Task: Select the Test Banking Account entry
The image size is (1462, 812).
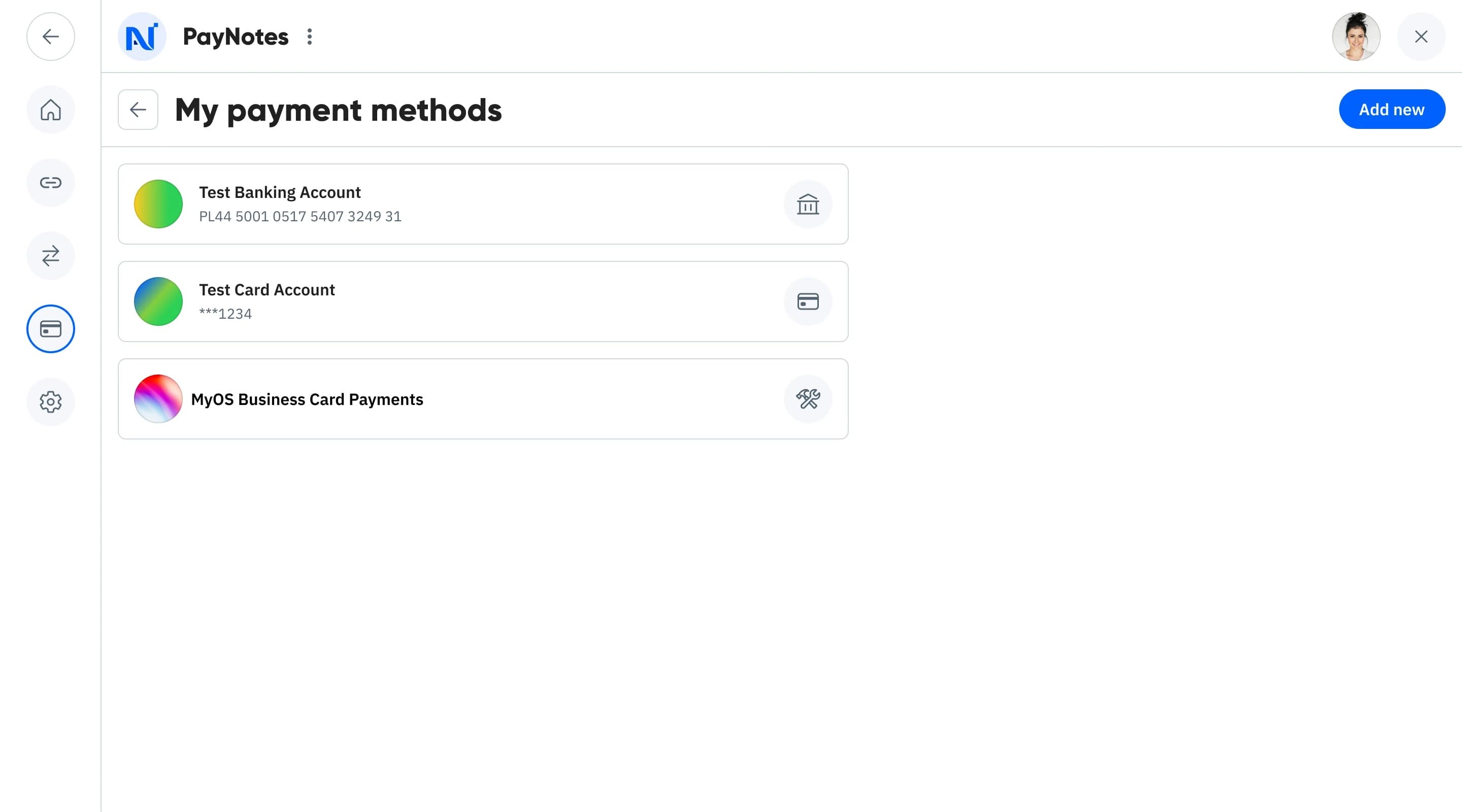Action: point(482,205)
